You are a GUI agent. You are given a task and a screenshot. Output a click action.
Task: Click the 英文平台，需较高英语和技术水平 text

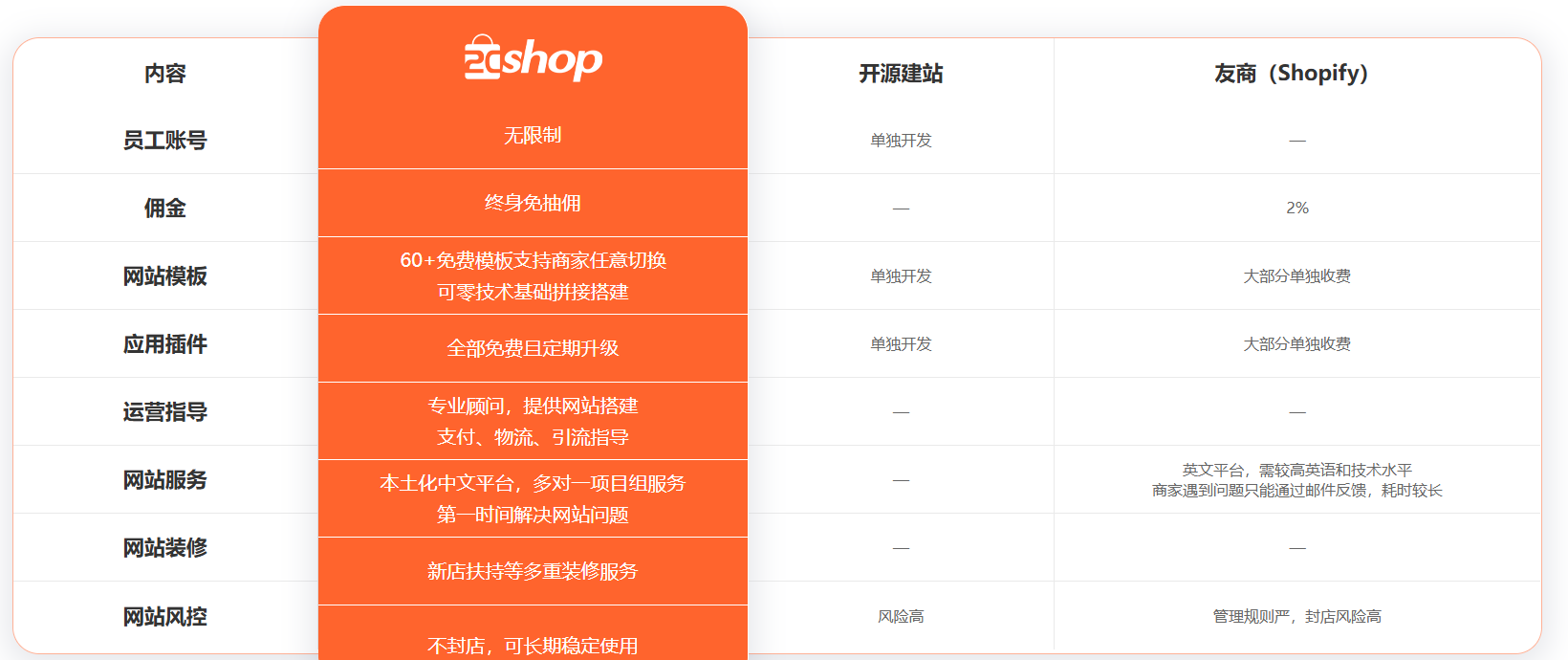click(x=1296, y=470)
